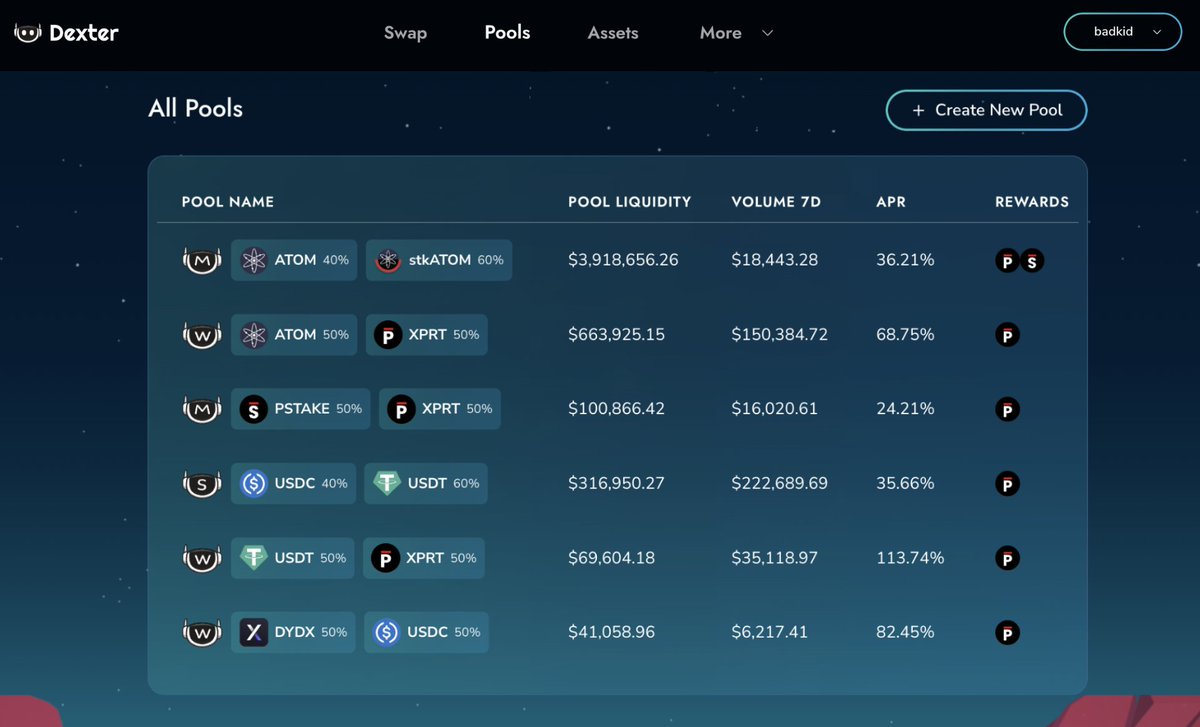
Task: Click the Pool Liquidity column header
Action: (x=630, y=202)
